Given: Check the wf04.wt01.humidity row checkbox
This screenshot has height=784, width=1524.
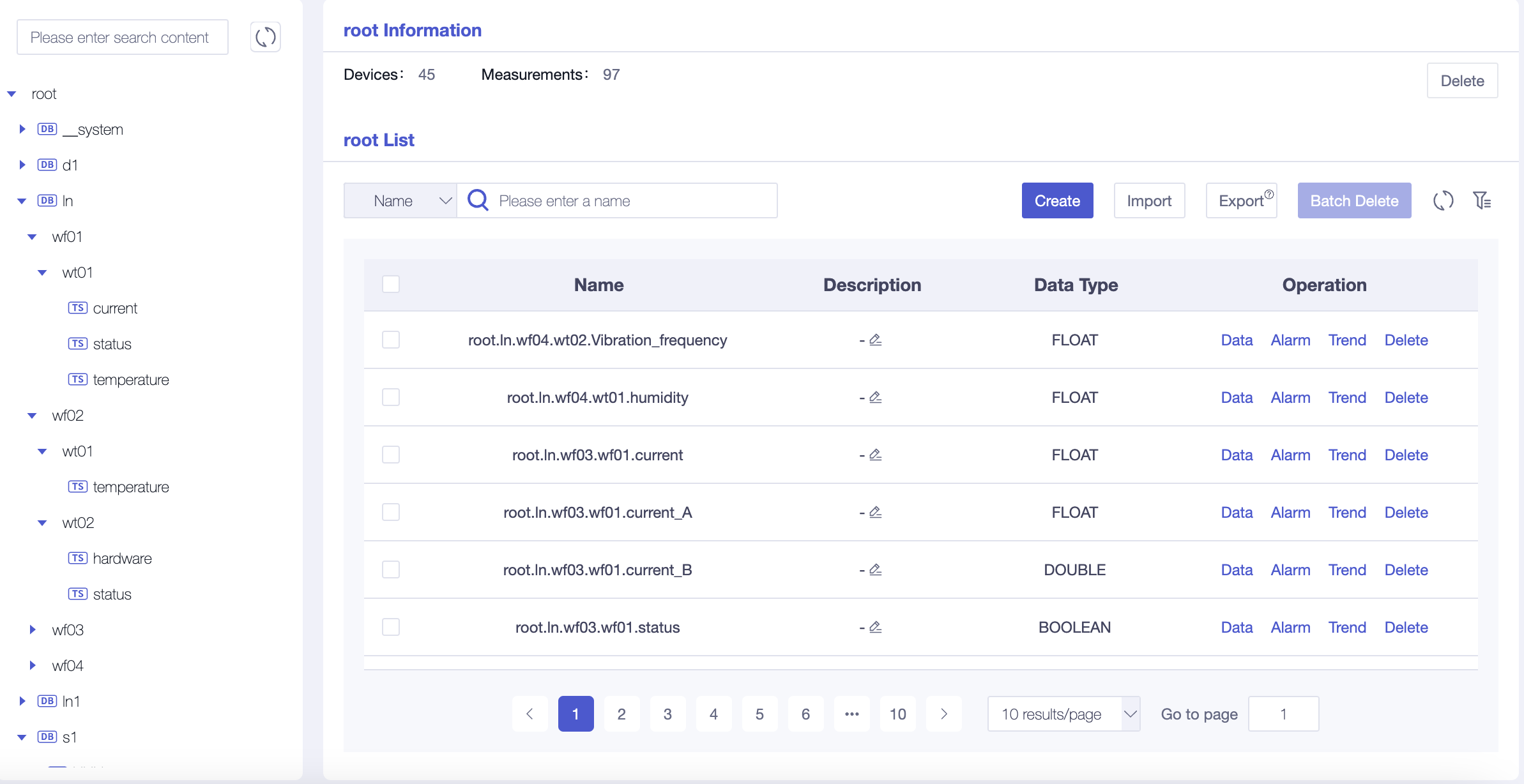Looking at the screenshot, I should 391,397.
